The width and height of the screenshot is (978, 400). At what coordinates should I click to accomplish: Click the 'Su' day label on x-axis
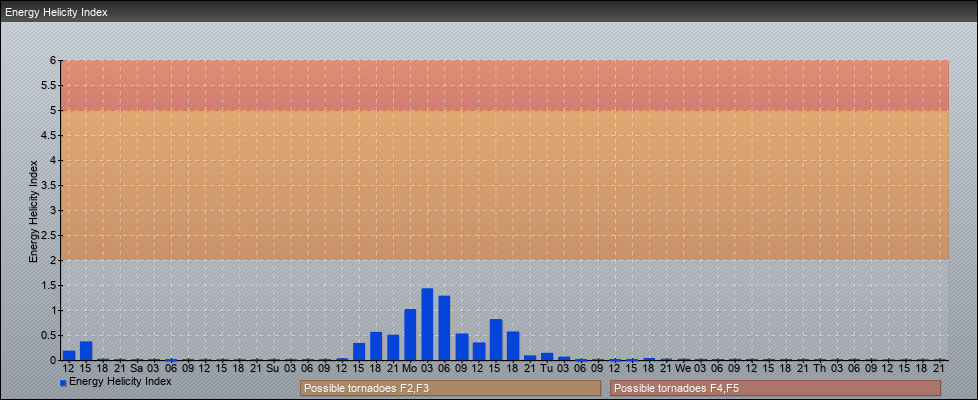click(272, 368)
